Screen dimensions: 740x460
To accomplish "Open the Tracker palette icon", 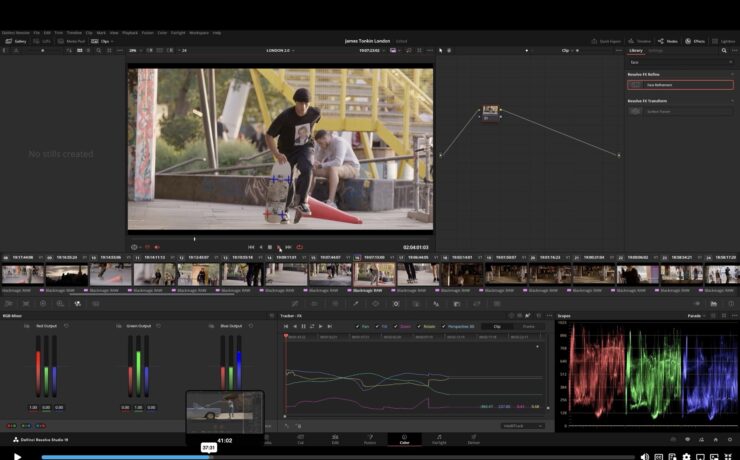I will 396,304.
